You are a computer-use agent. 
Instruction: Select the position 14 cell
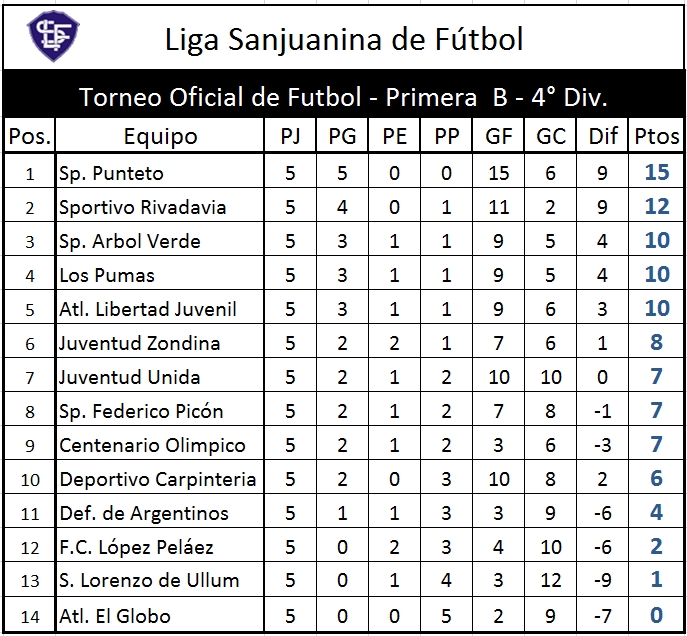30,616
